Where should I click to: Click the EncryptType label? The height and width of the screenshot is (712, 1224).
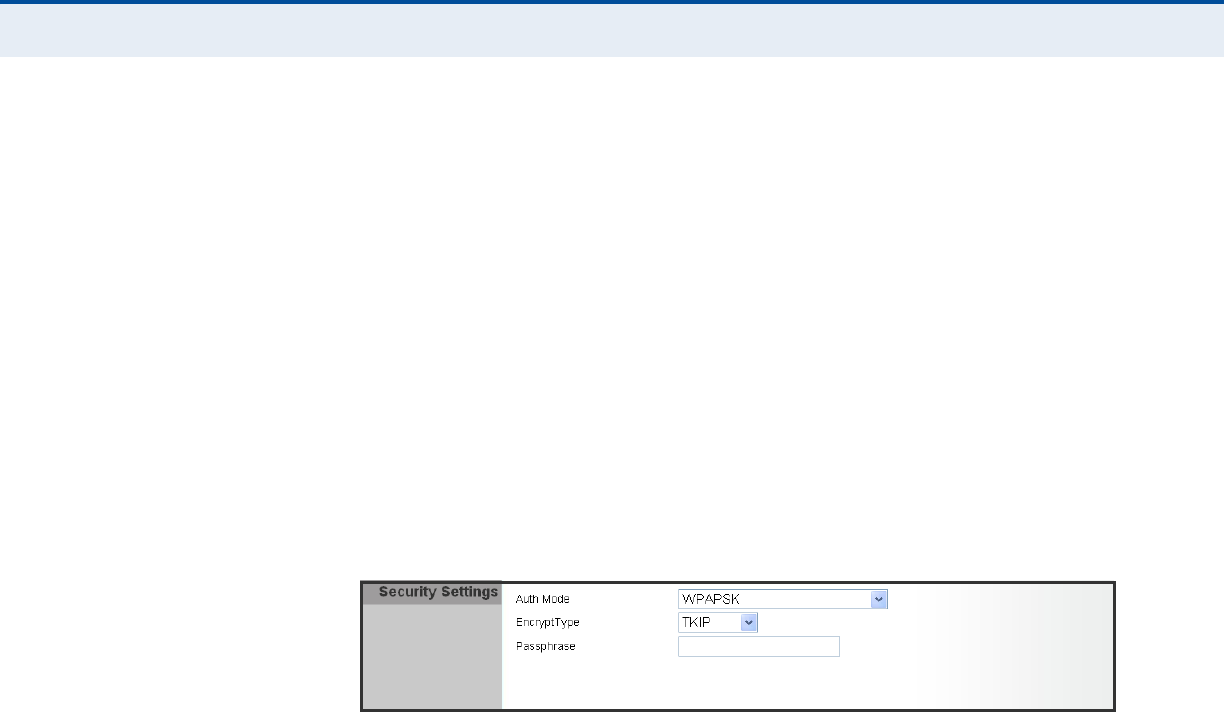pyautogui.click(x=547, y=623)
